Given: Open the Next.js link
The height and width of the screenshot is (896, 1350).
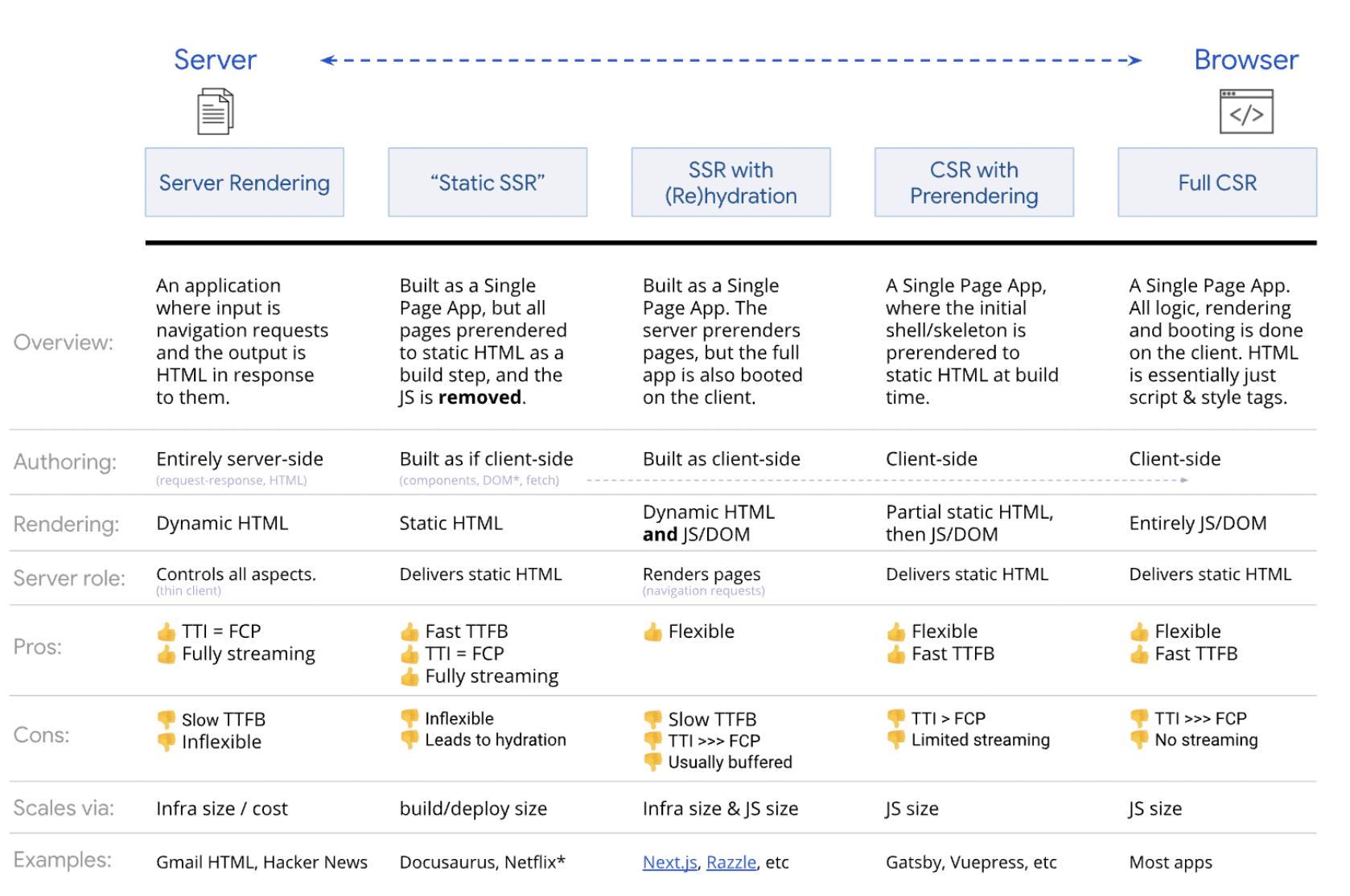Looking at the screenshot, I should [669, 862].
